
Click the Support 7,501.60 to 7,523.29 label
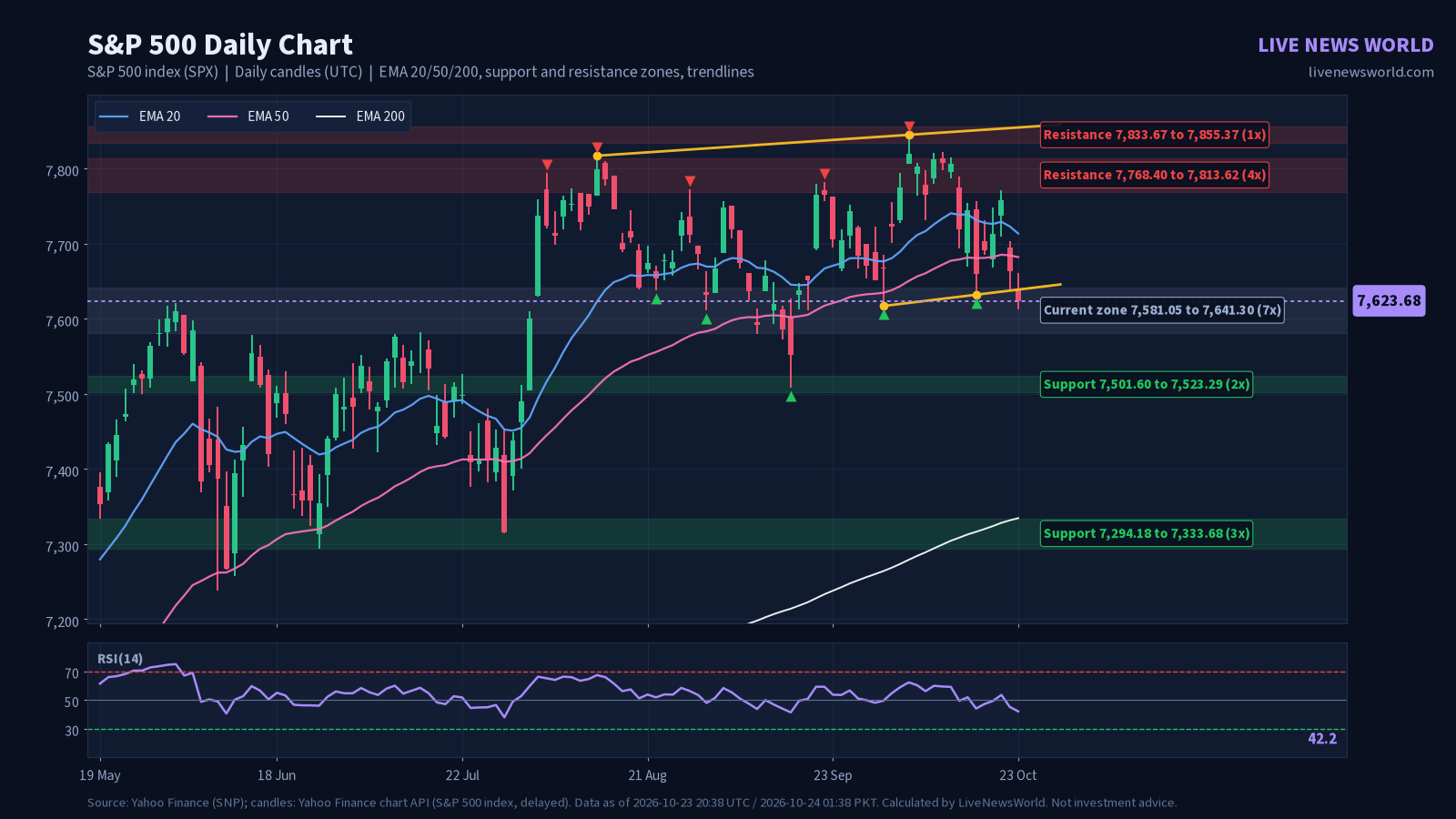(x=1147, y=384)
